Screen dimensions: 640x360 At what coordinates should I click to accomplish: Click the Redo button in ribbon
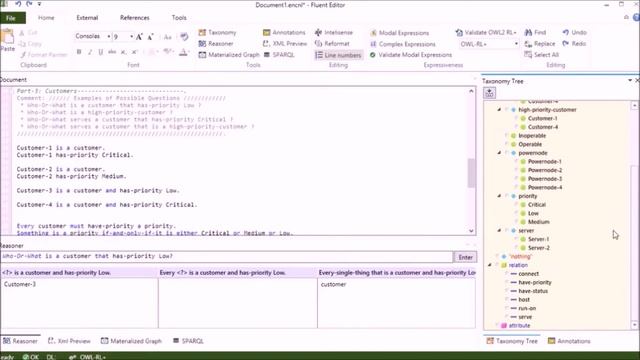click(574, 43)
